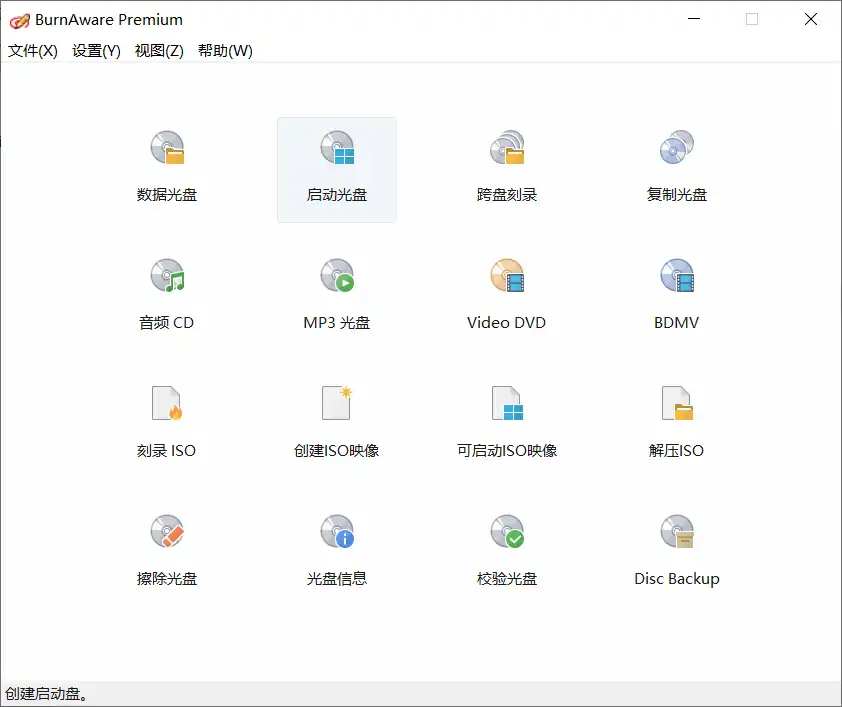Open the 文件(X) menu
Screen dimensions: 842x707
pyautogui.click(x=33, y=50)
